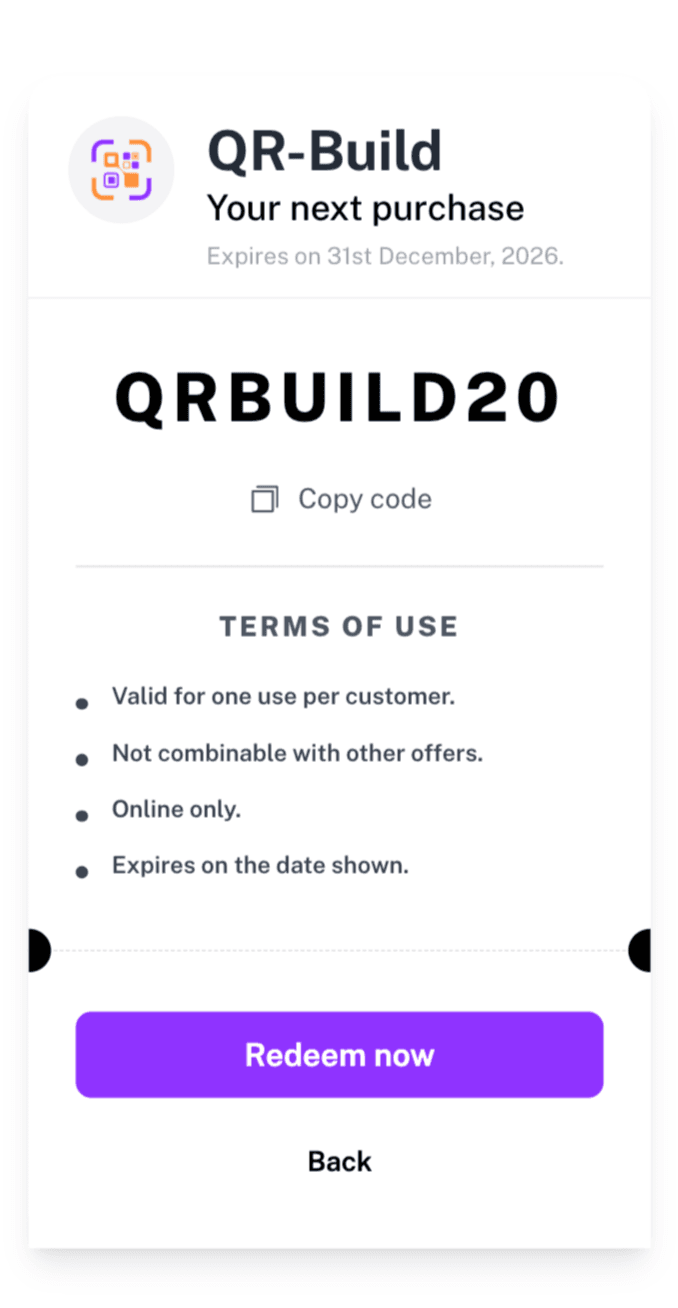Click the TERMS OF USE heading
The image size is (678, 1308).
pyautogui.click(x=339, y=627)
